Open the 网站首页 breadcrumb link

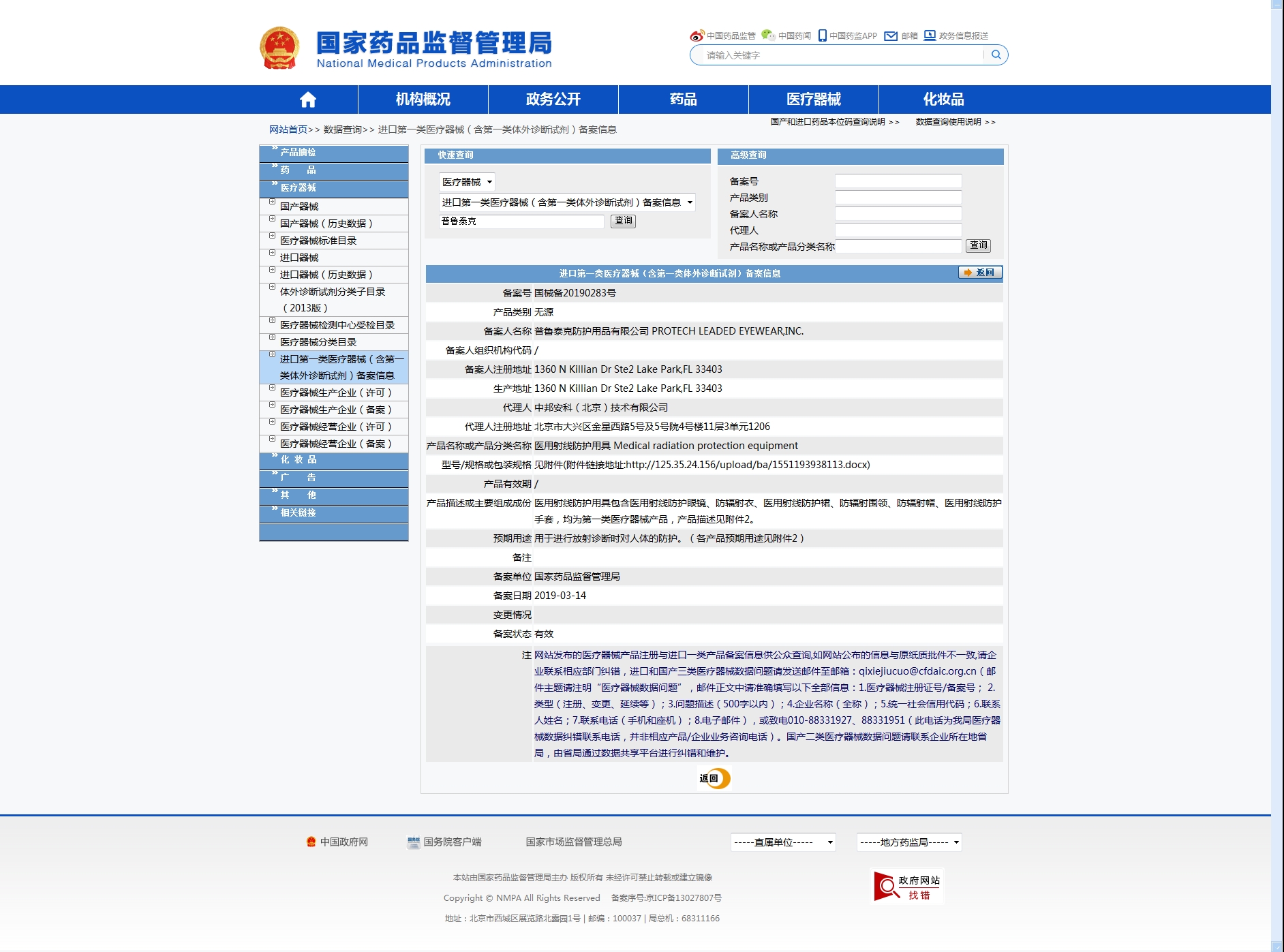[x=288, y=129]
